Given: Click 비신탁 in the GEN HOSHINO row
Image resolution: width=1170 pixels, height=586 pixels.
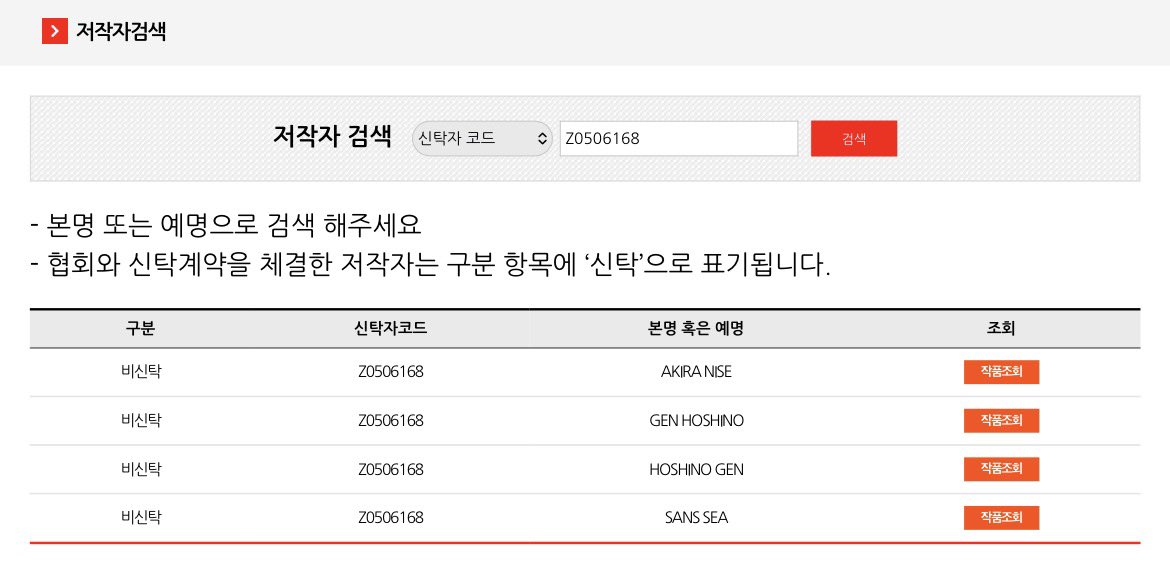Looking at the screenshot, I should click(x=141, y=420).
